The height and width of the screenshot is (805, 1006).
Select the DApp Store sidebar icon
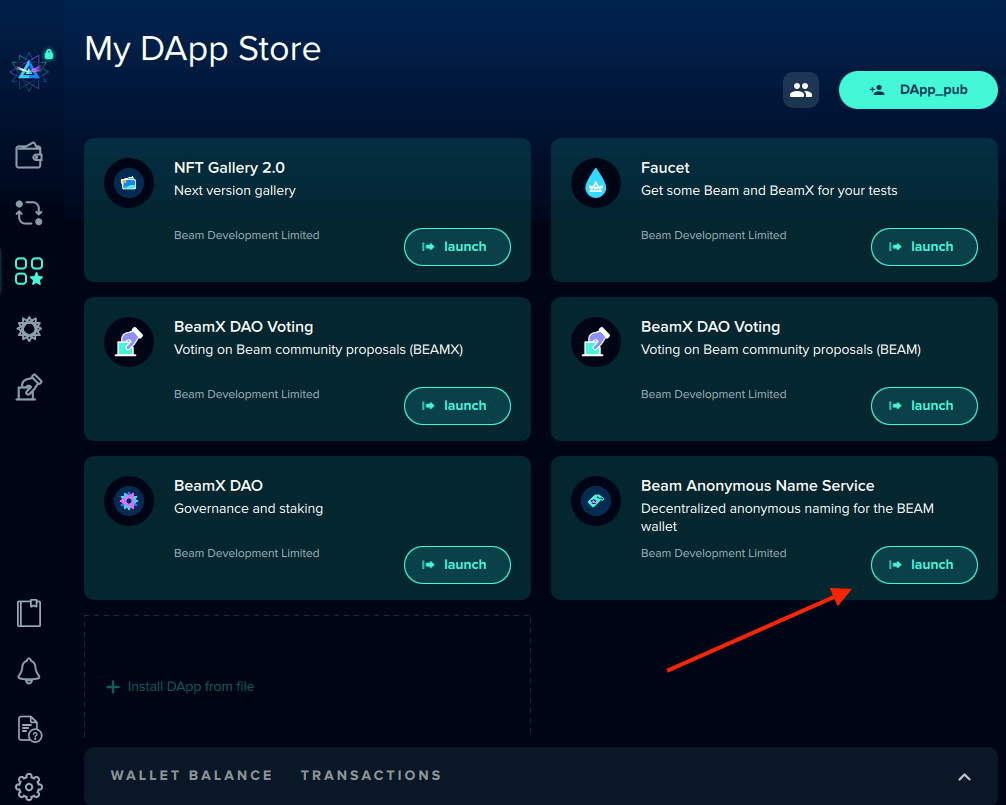pyautogui.click(x=29, y=271)
